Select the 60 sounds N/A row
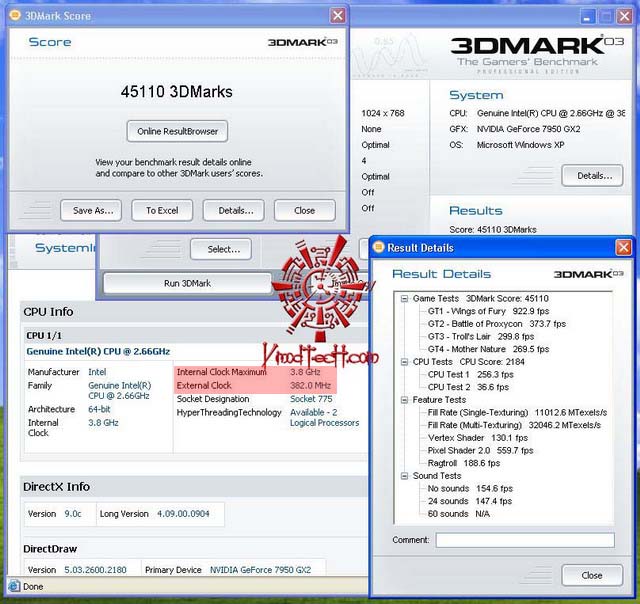Viewport: 640px width, 604px height. tap(458, 514)
